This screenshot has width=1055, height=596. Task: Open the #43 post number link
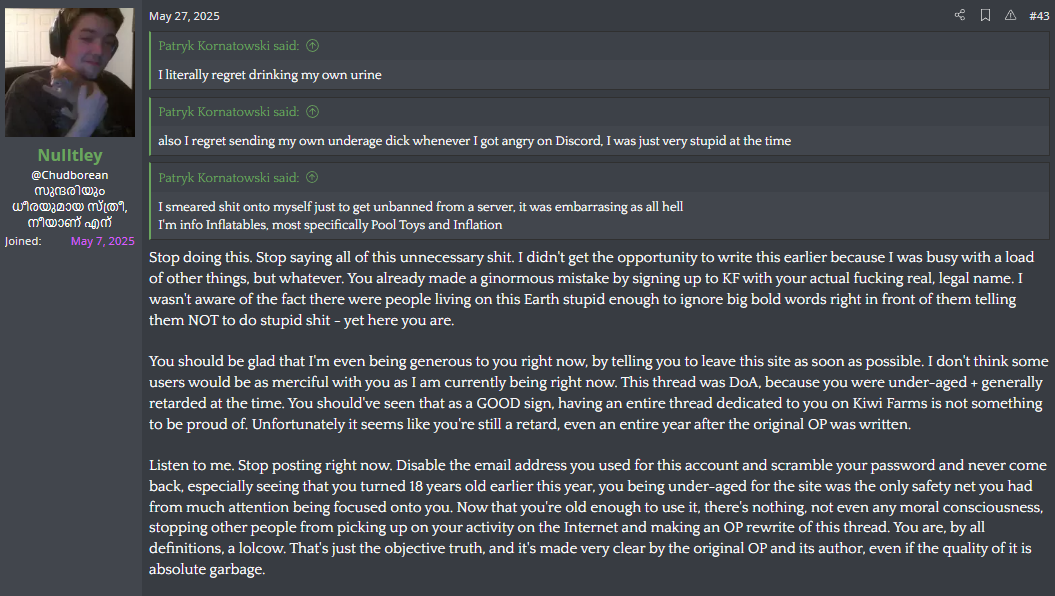(x=1039, y=16)
